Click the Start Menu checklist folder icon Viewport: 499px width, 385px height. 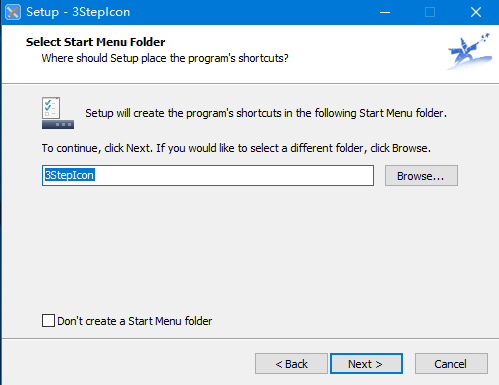tap(58, 113)
